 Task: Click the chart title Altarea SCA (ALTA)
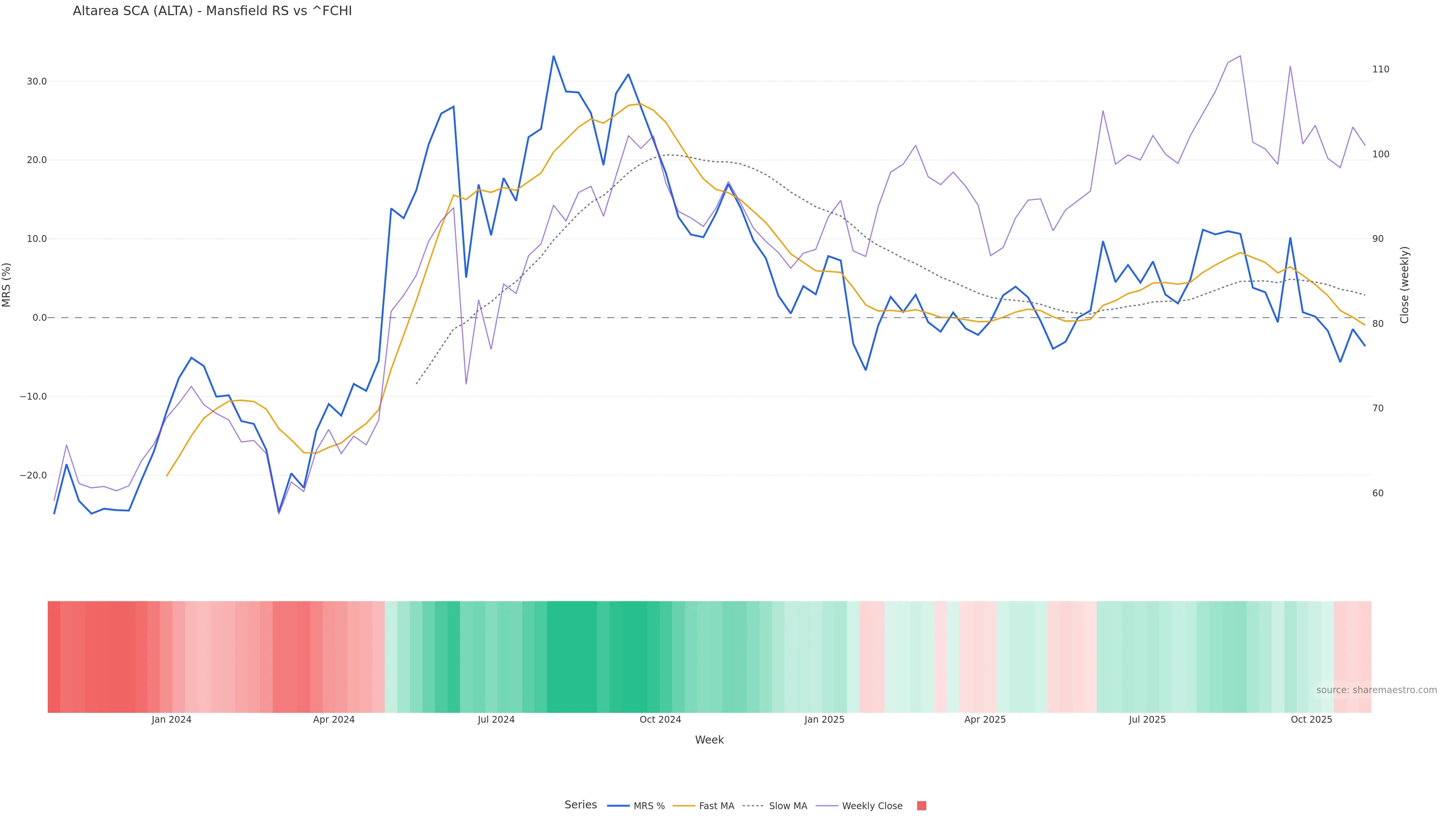tap(212, 11)
